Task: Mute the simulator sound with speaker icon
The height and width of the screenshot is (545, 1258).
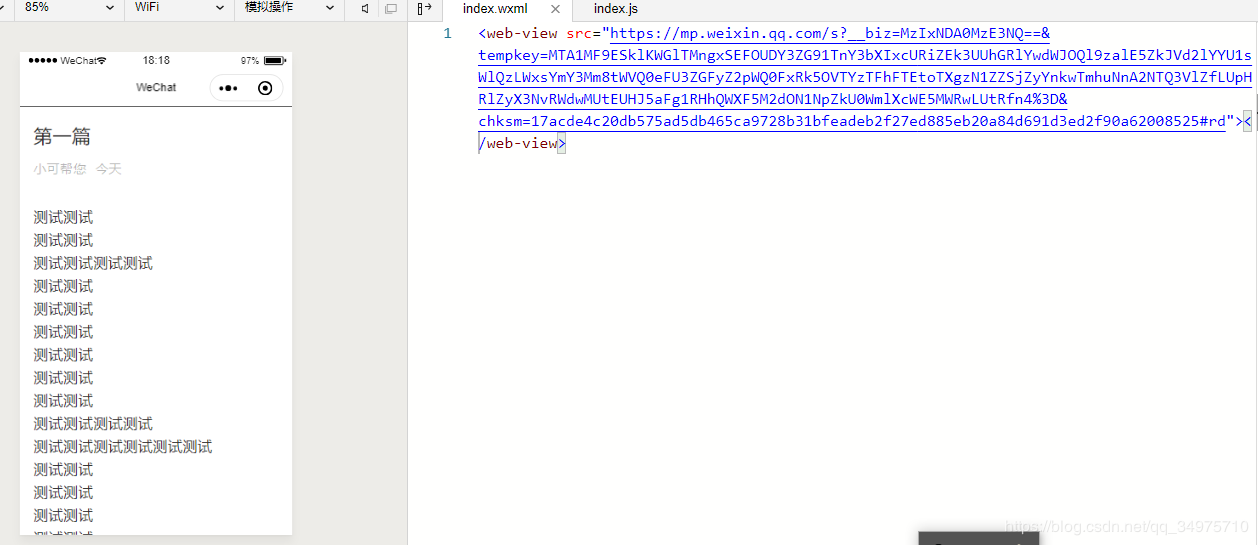Action: click(365, 8)
